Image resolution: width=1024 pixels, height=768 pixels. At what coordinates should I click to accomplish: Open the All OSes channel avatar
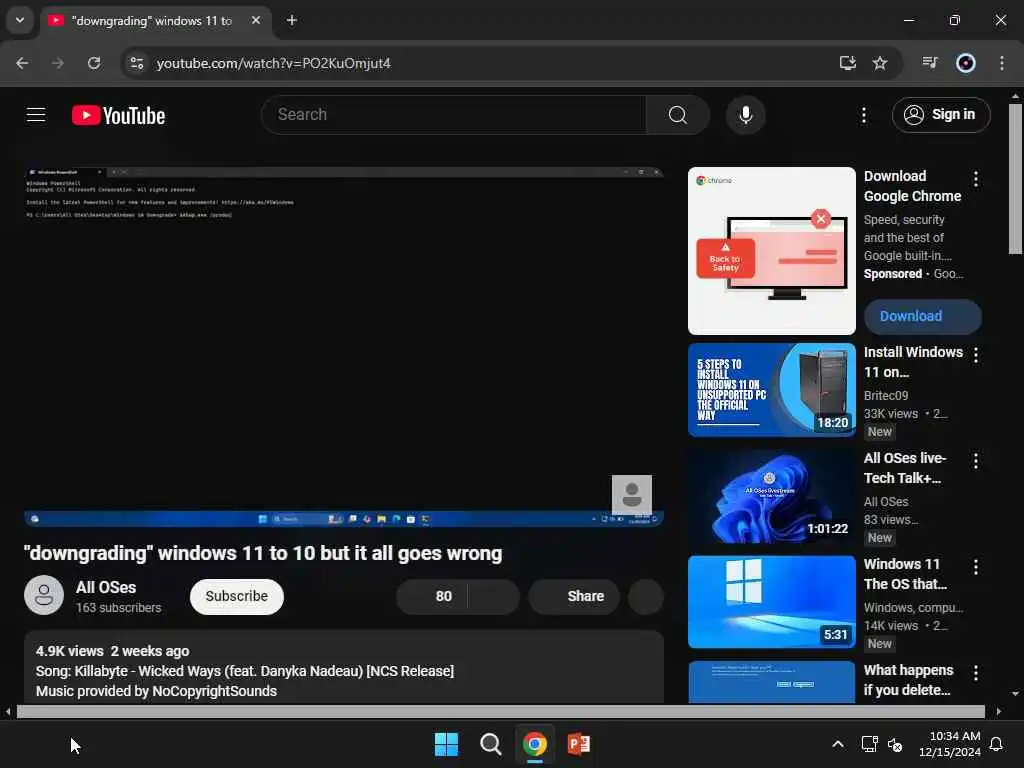coord(44,595)
